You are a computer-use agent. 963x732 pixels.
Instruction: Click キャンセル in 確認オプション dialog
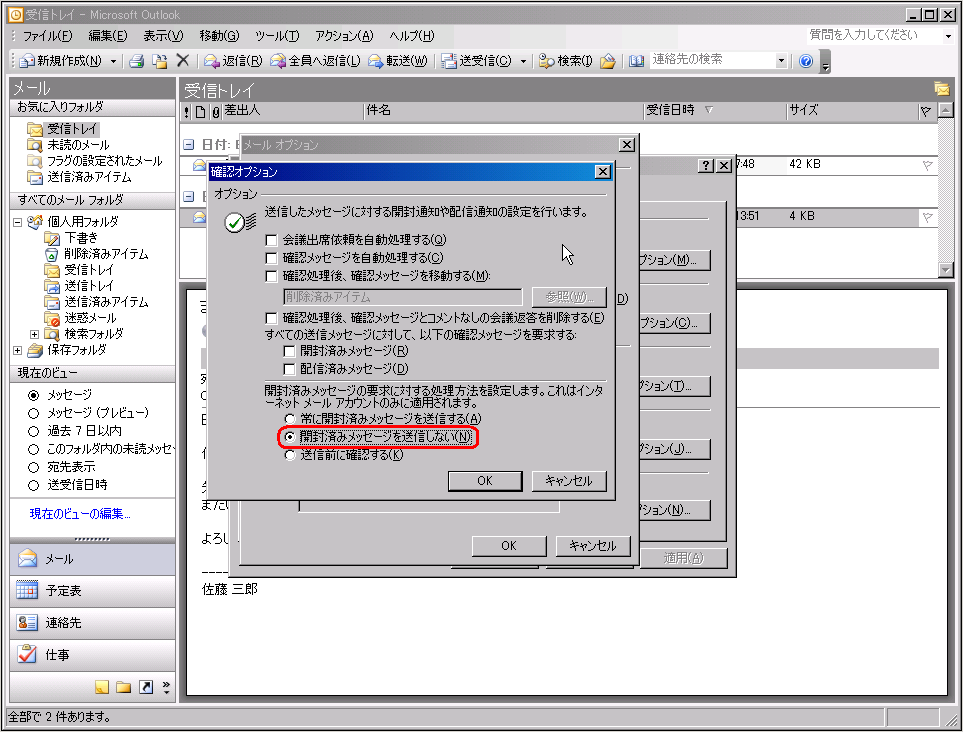coord(569,481)
